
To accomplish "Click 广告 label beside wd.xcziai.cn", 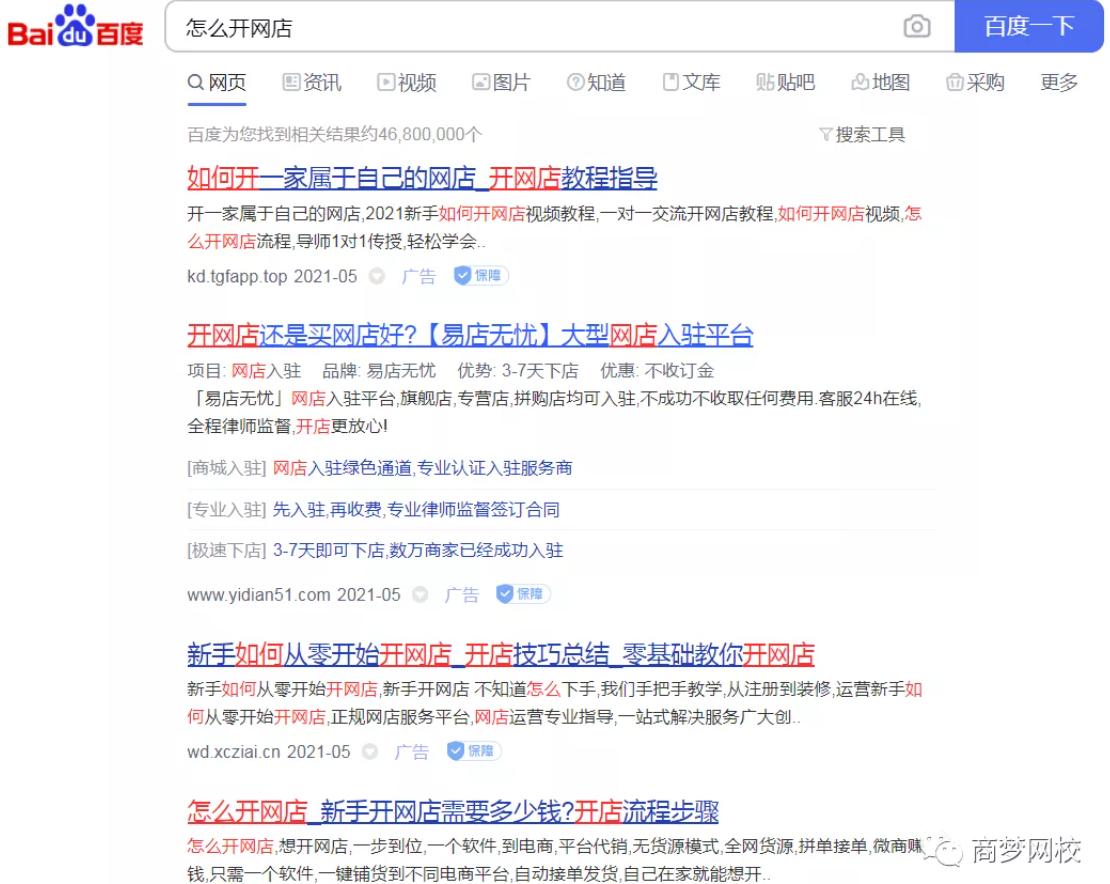I will [411, 752].
